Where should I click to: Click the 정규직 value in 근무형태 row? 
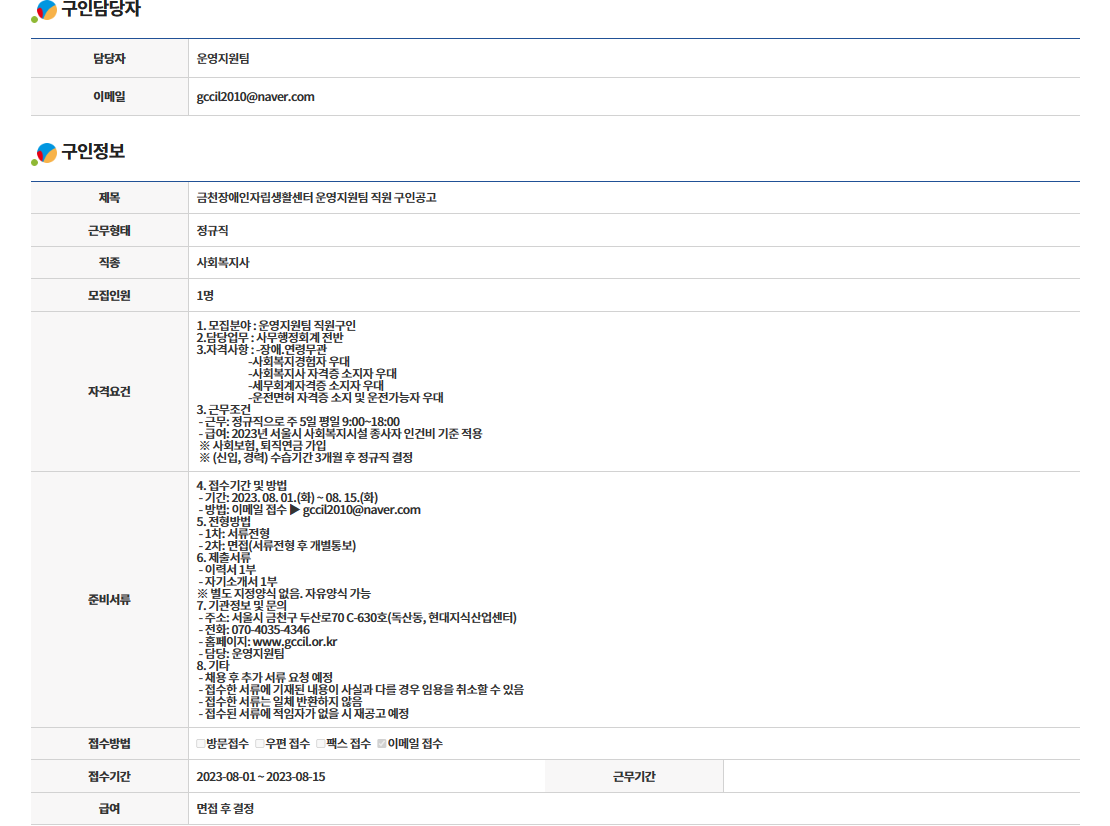click(x=213, y=231)
